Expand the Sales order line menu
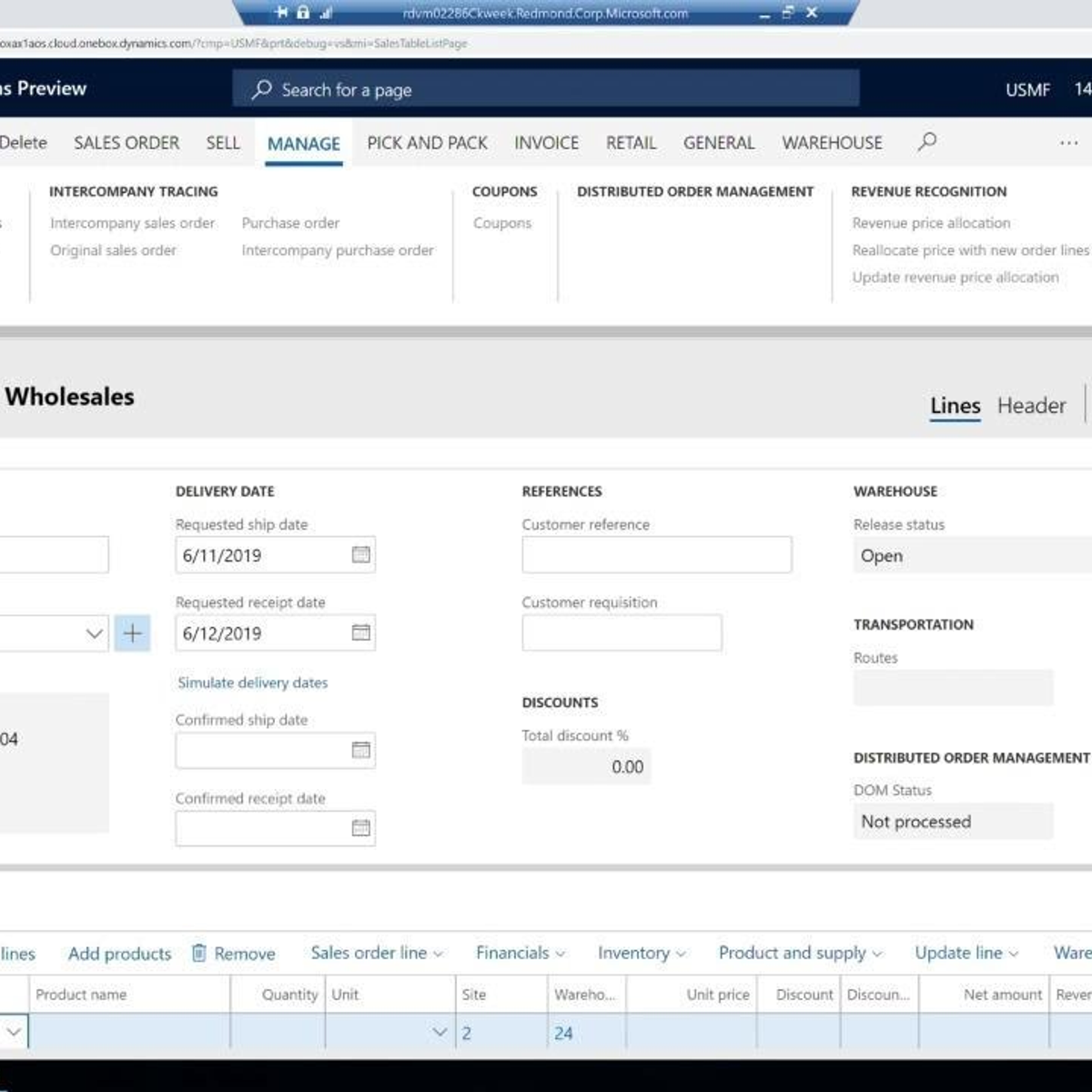1092x1092 pixels. click(377, 953)
